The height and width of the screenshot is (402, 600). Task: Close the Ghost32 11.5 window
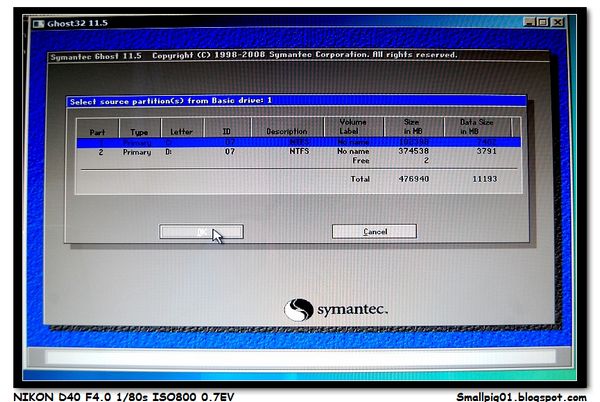pyautogui.click(x=558, y=22)
